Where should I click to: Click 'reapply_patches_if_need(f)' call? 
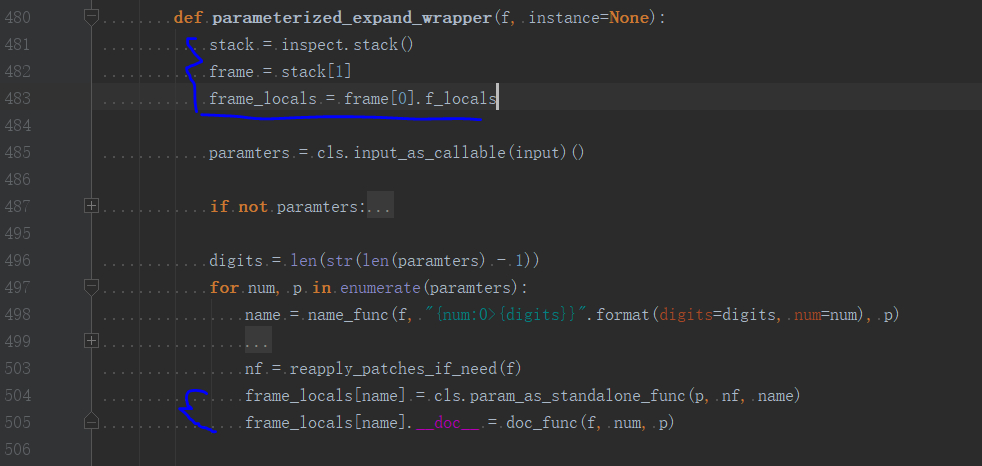tap(406, 368)
